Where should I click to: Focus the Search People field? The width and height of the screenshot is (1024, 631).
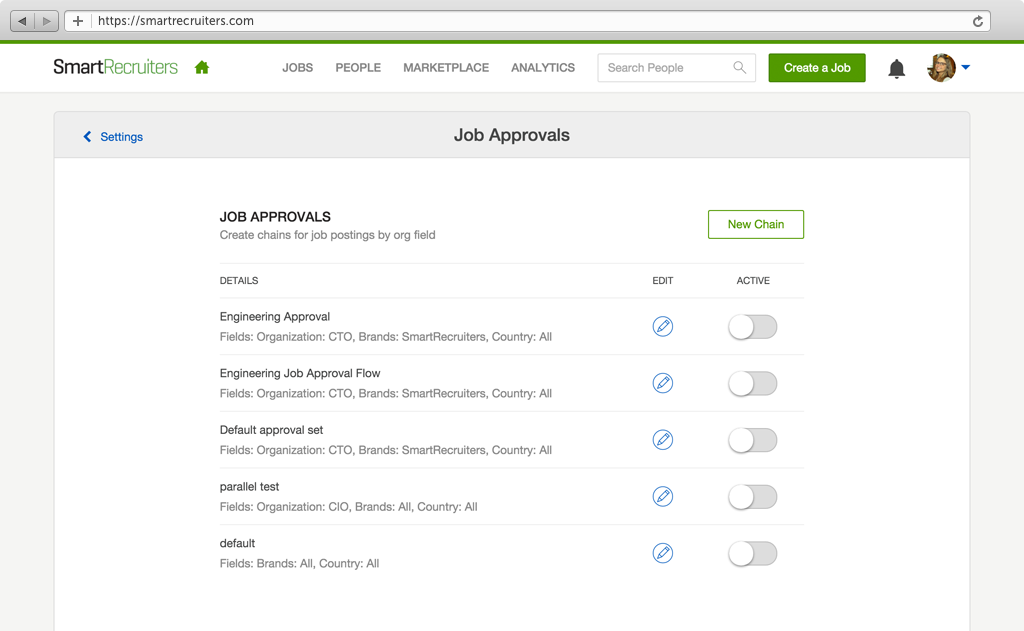676,67
